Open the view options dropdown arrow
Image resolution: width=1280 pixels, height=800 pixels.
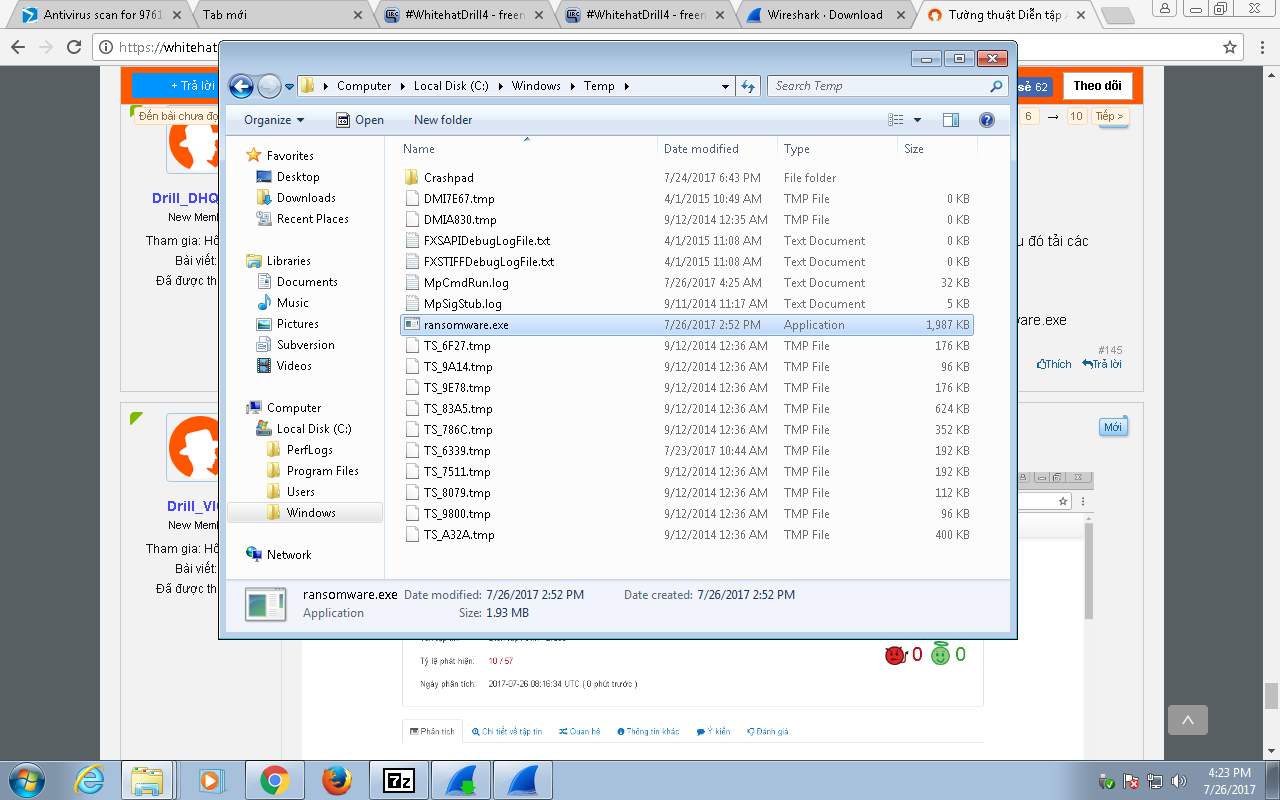click(x=918, y=120)
